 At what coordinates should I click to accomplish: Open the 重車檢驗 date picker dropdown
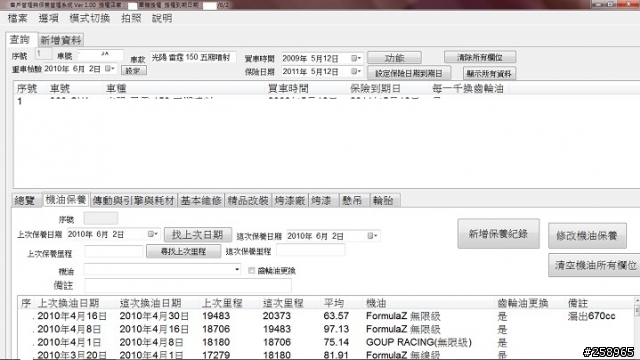click(110, 69)
